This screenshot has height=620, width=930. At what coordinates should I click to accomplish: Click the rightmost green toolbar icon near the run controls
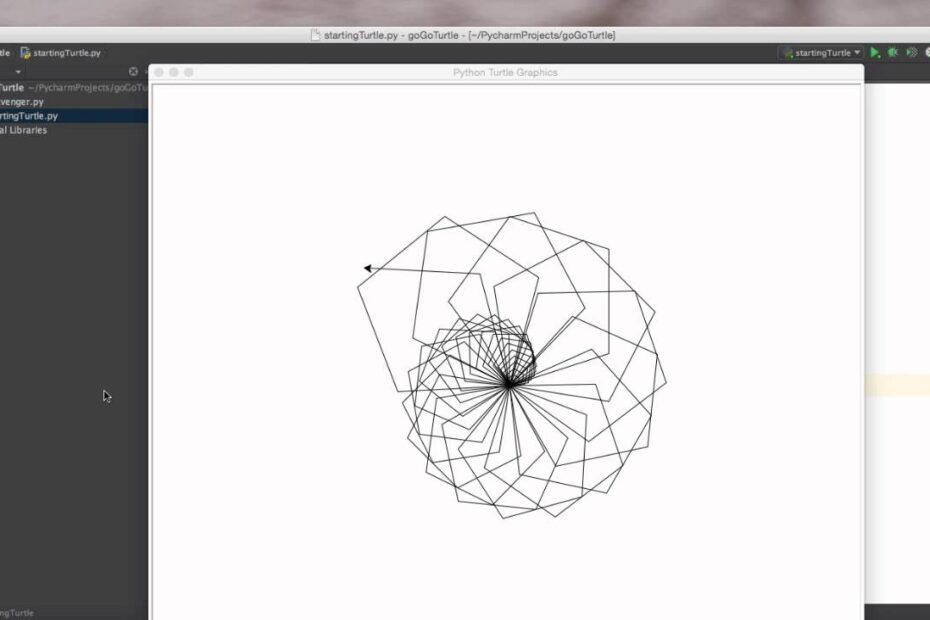[x=927, y=52]
